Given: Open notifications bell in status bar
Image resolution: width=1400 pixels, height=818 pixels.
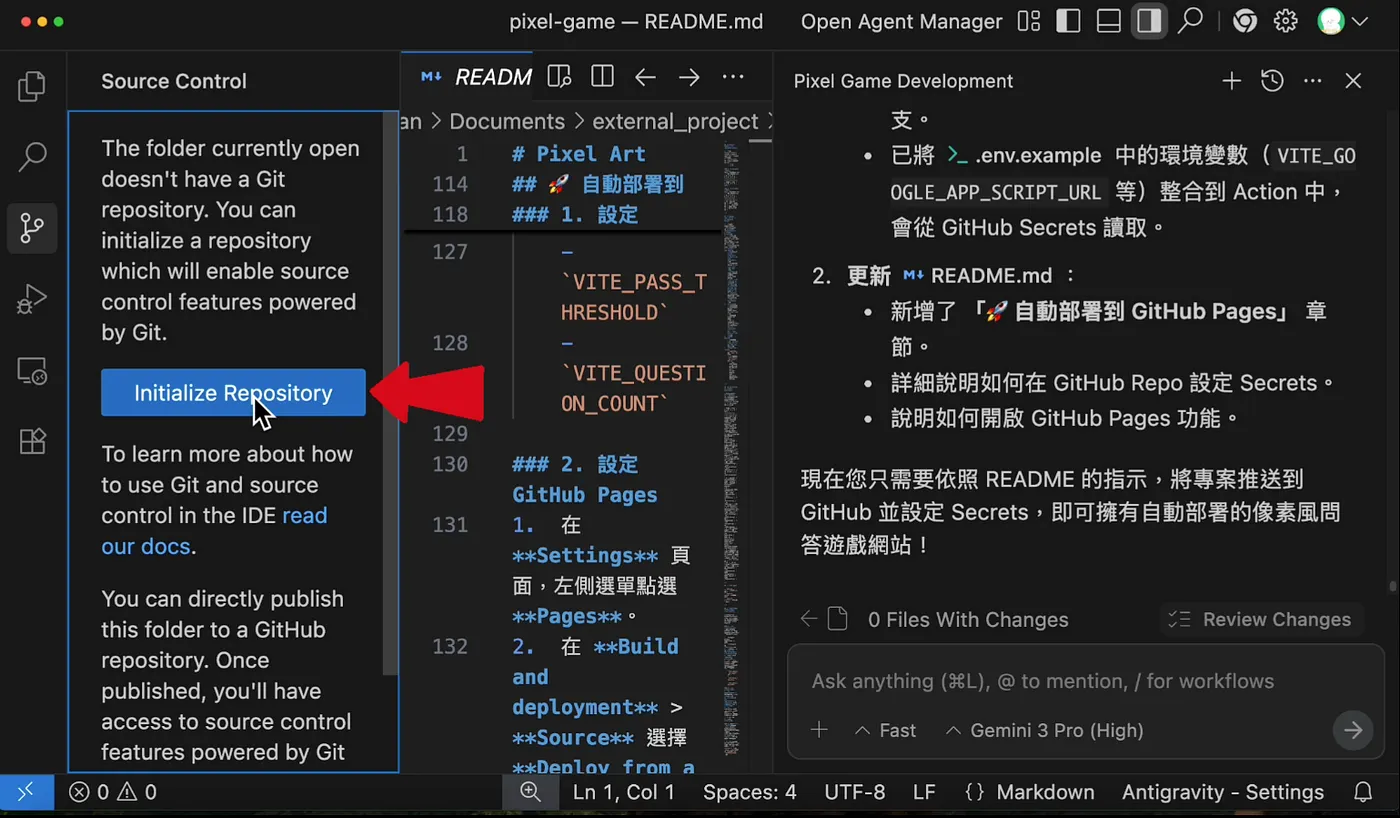Looking at the screenshot, I should pos(1362,792).
